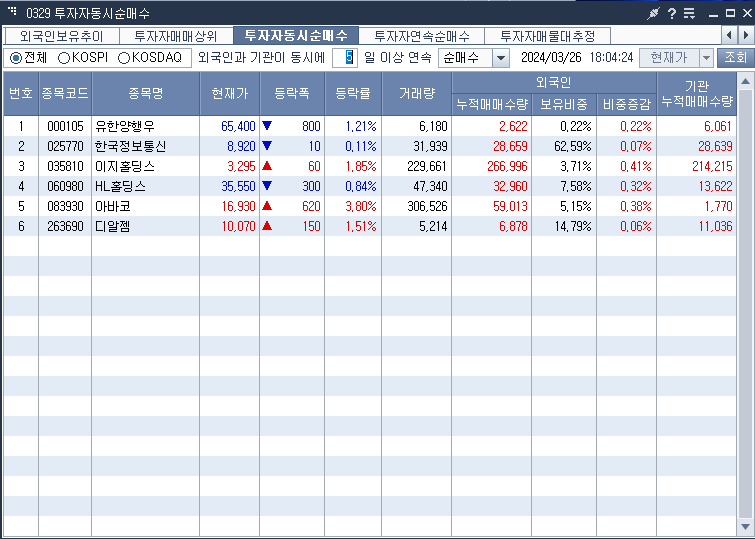
Task: Click the 현재가 button
Action: (669, 58)
